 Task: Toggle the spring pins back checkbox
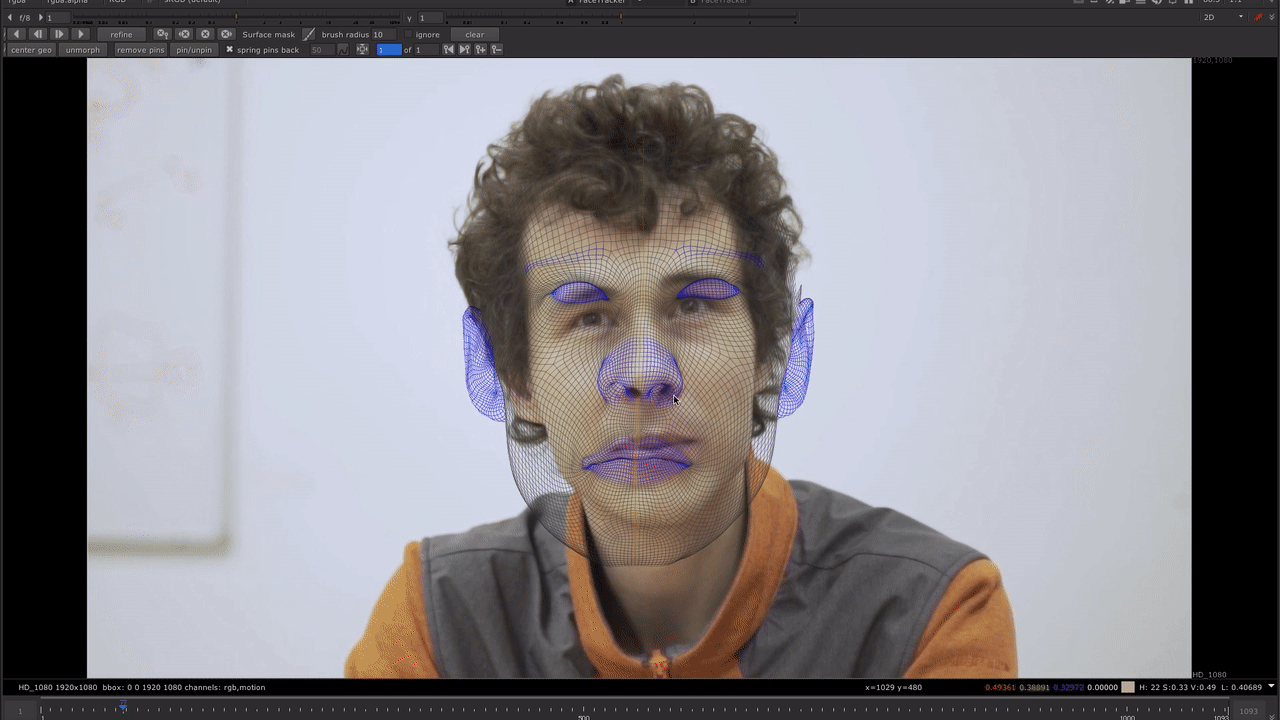tap(229, 50)
